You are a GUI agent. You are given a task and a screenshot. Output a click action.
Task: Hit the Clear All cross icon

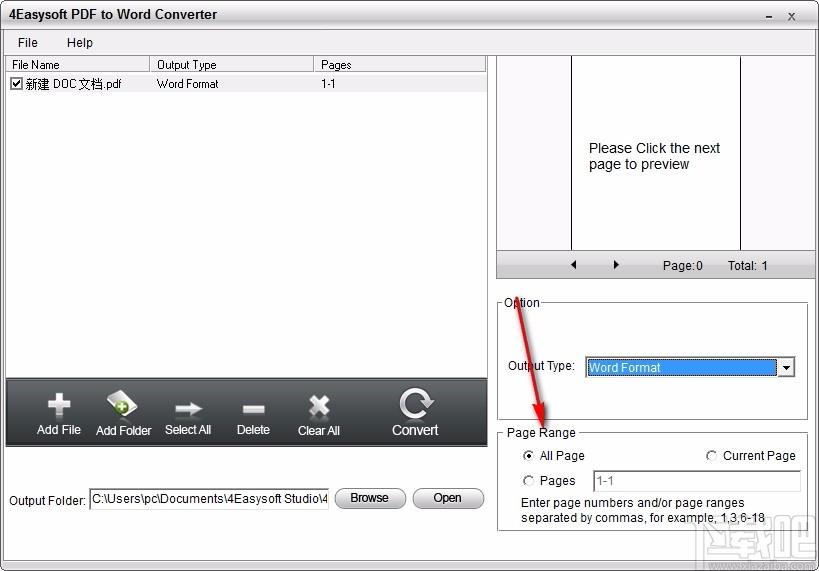[319, 406]
